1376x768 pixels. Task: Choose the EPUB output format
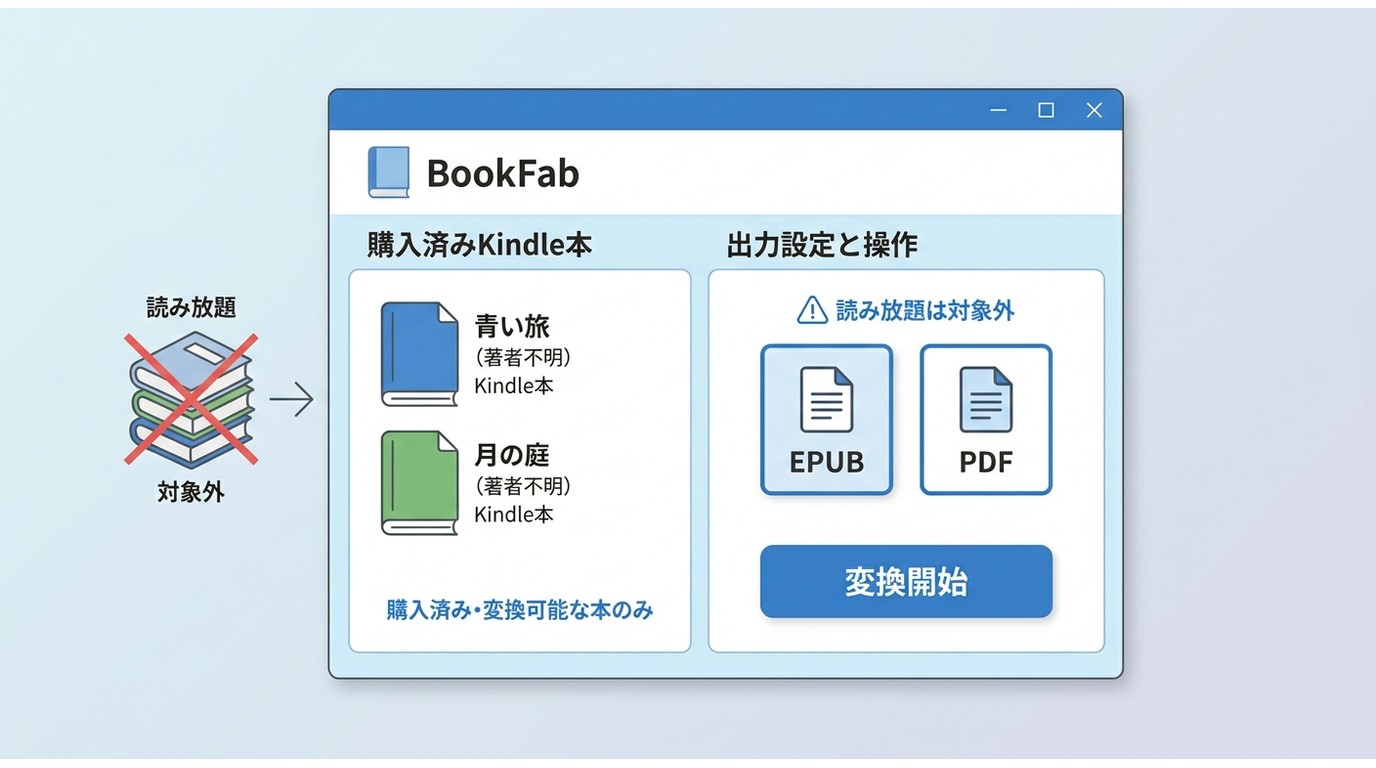pos(826,420)
